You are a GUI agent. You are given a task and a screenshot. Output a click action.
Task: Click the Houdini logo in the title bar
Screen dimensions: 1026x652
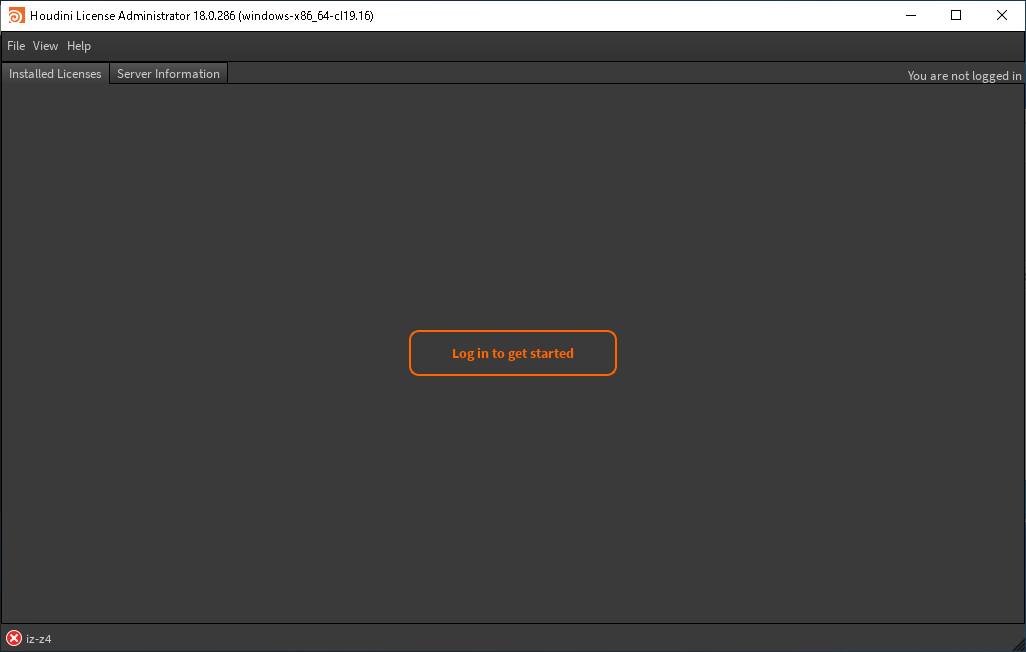(16, 15)
